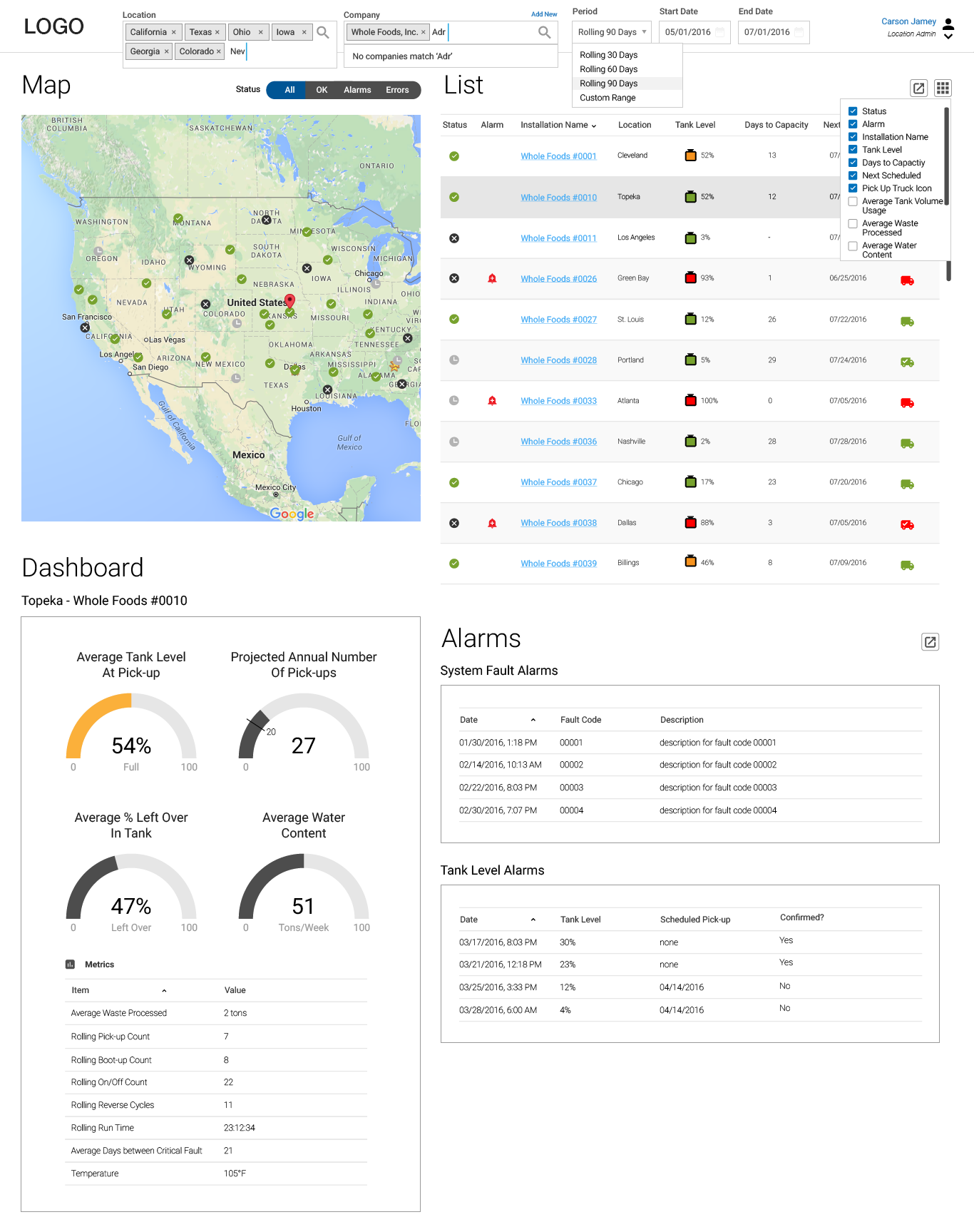Open Alarms panel in external view icon
The width and height of the screenshot is (974, 1232).
tap(931, 642)
